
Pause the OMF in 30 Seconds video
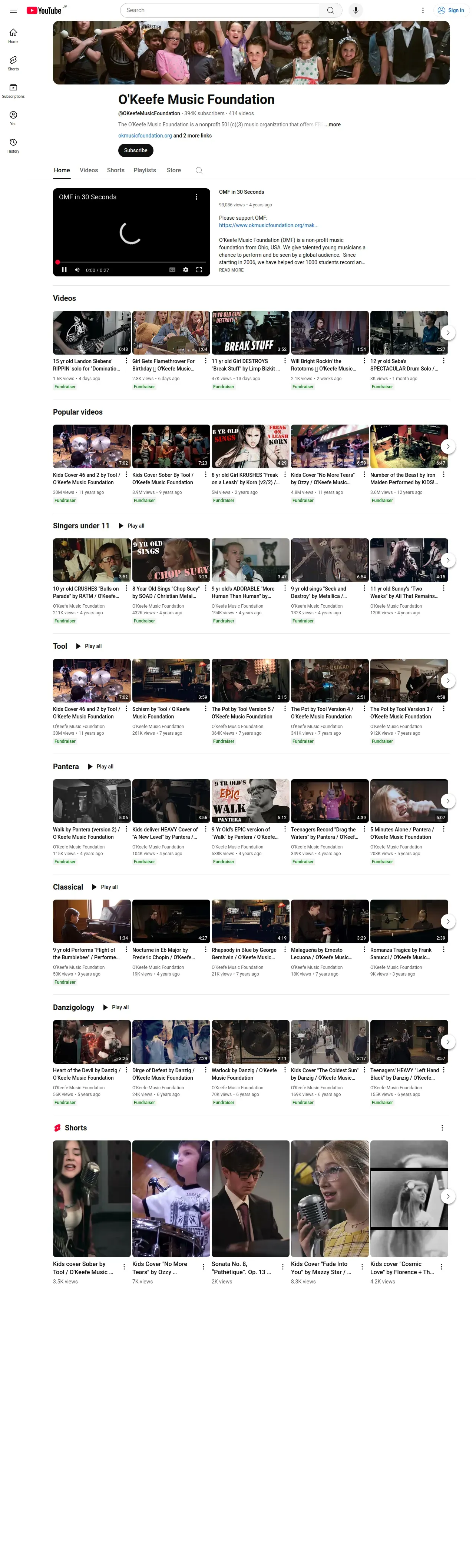(x=64, y=270)
